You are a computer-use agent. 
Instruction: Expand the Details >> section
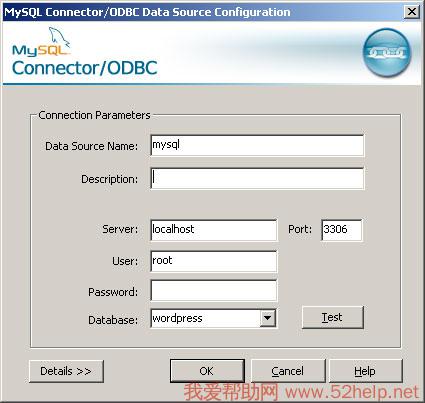click(66, 371)
